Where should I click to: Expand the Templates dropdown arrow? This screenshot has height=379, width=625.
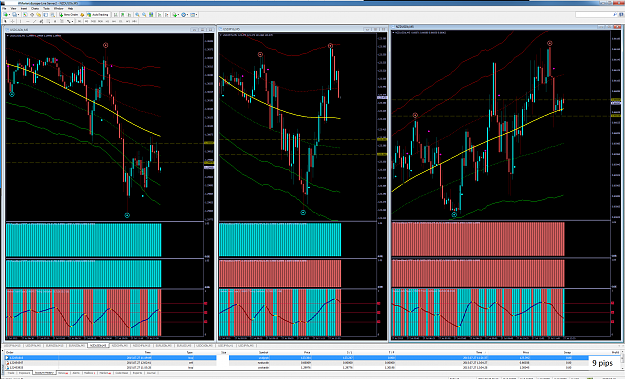click(197, 15)
